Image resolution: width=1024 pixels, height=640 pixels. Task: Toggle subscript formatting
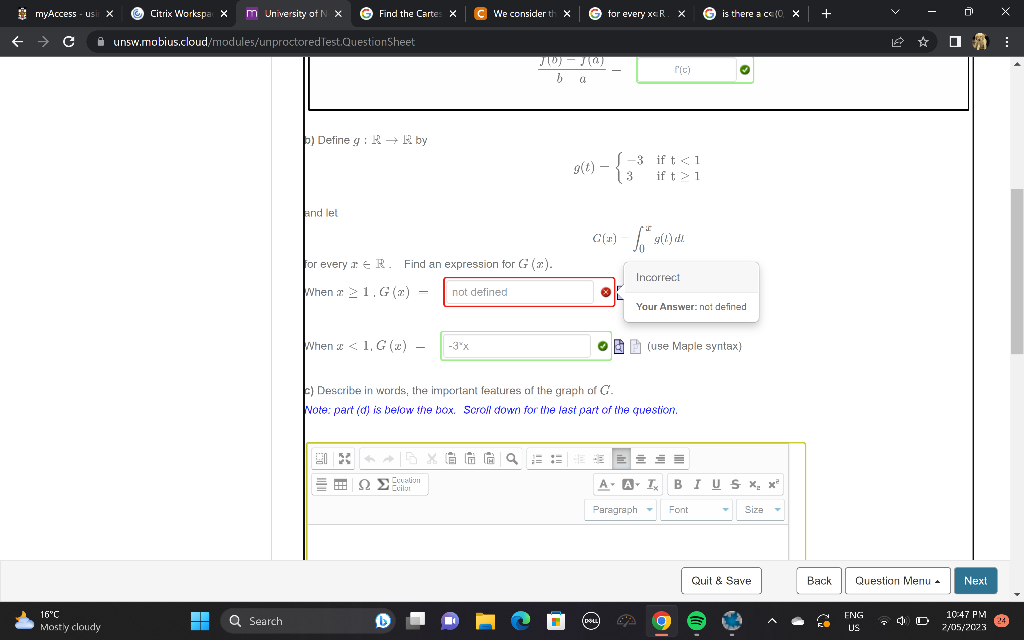coord(754,485)
